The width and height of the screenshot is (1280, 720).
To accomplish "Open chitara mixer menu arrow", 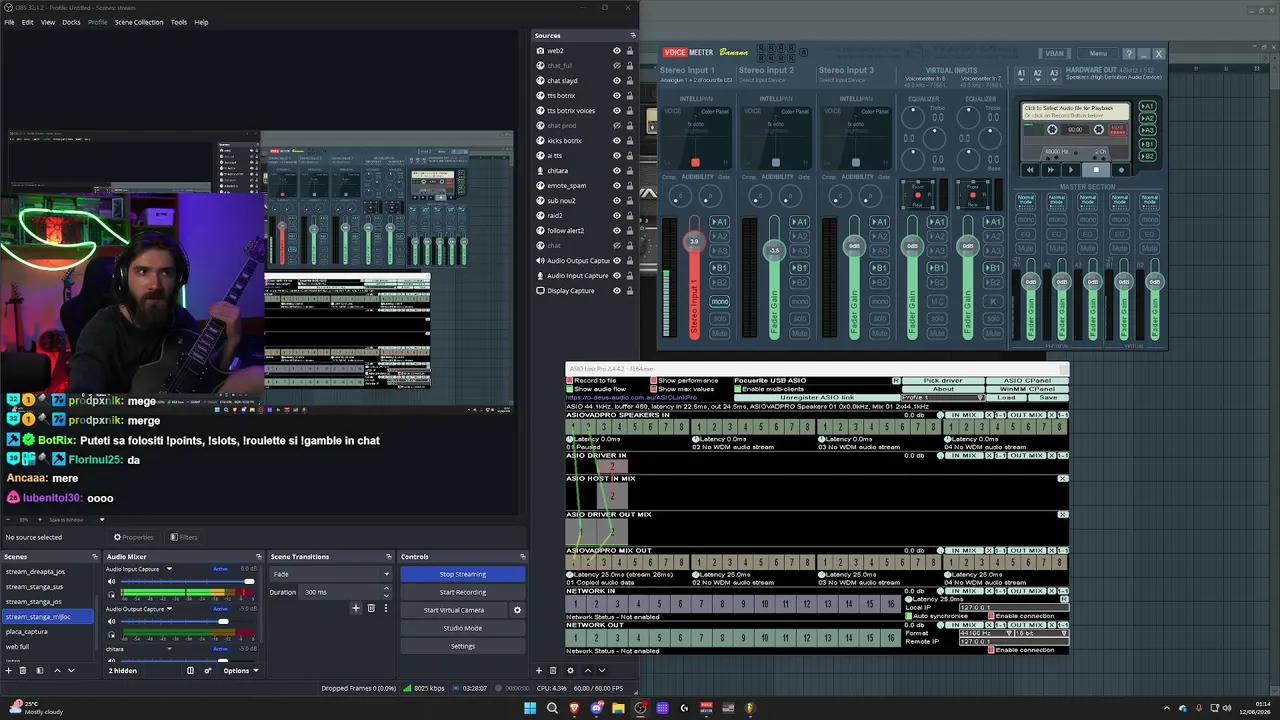I will pyautogui.click(x=169, y=649).
